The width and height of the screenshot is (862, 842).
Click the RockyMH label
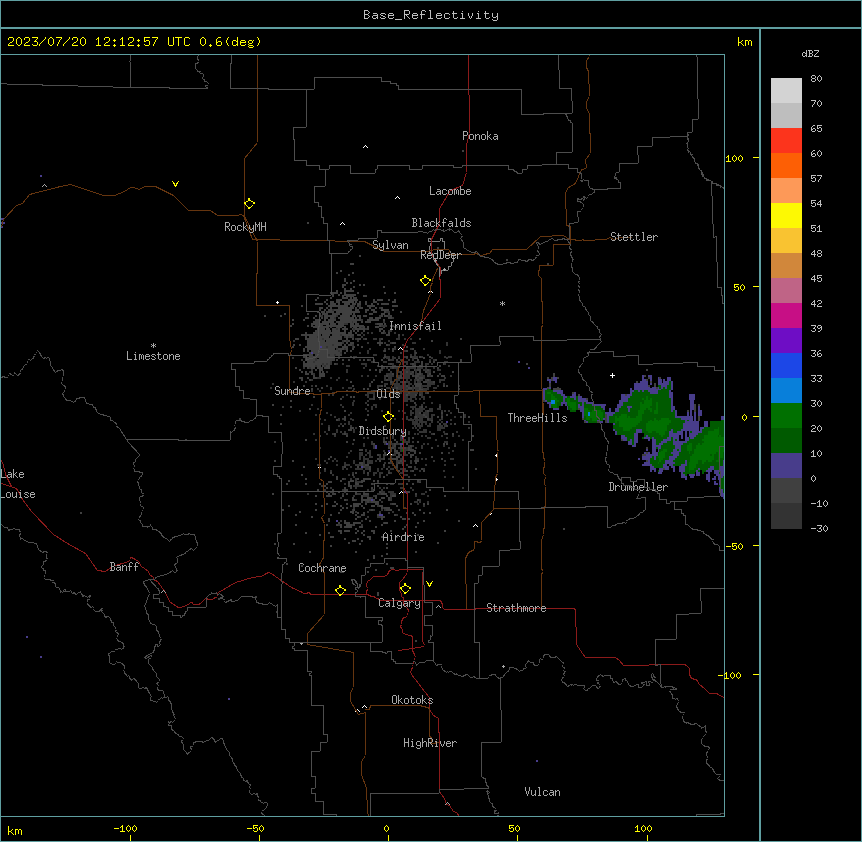pyautogui.click(x=245, y=227)
